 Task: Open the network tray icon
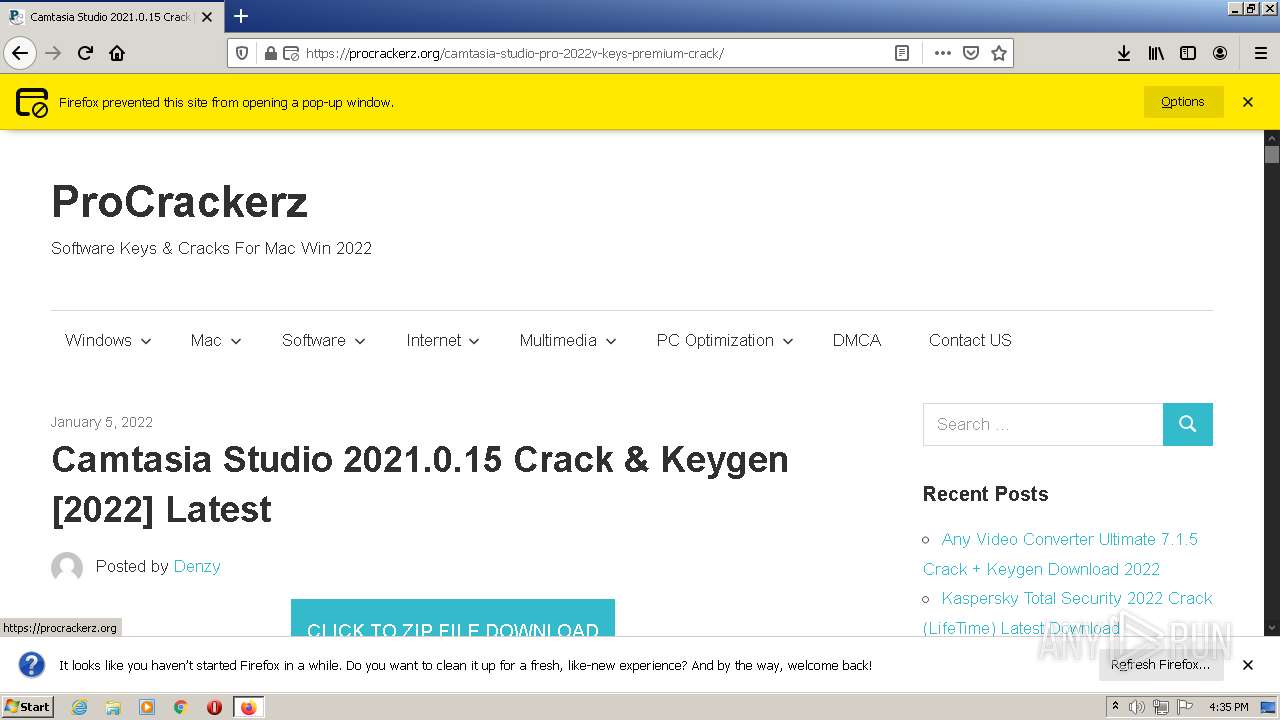click(x=1161, y=707)
